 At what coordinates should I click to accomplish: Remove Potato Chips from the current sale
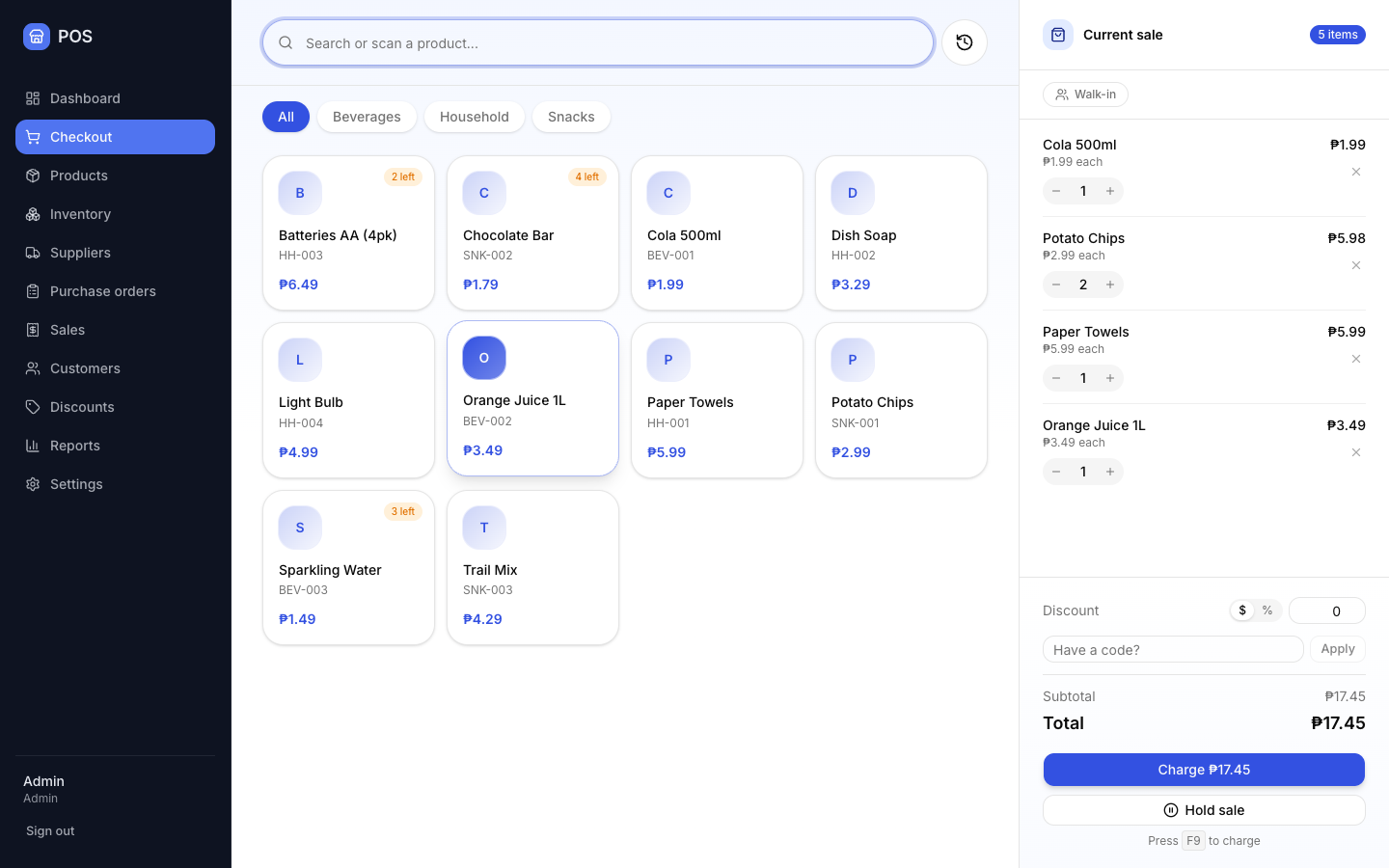(1355, 265)
